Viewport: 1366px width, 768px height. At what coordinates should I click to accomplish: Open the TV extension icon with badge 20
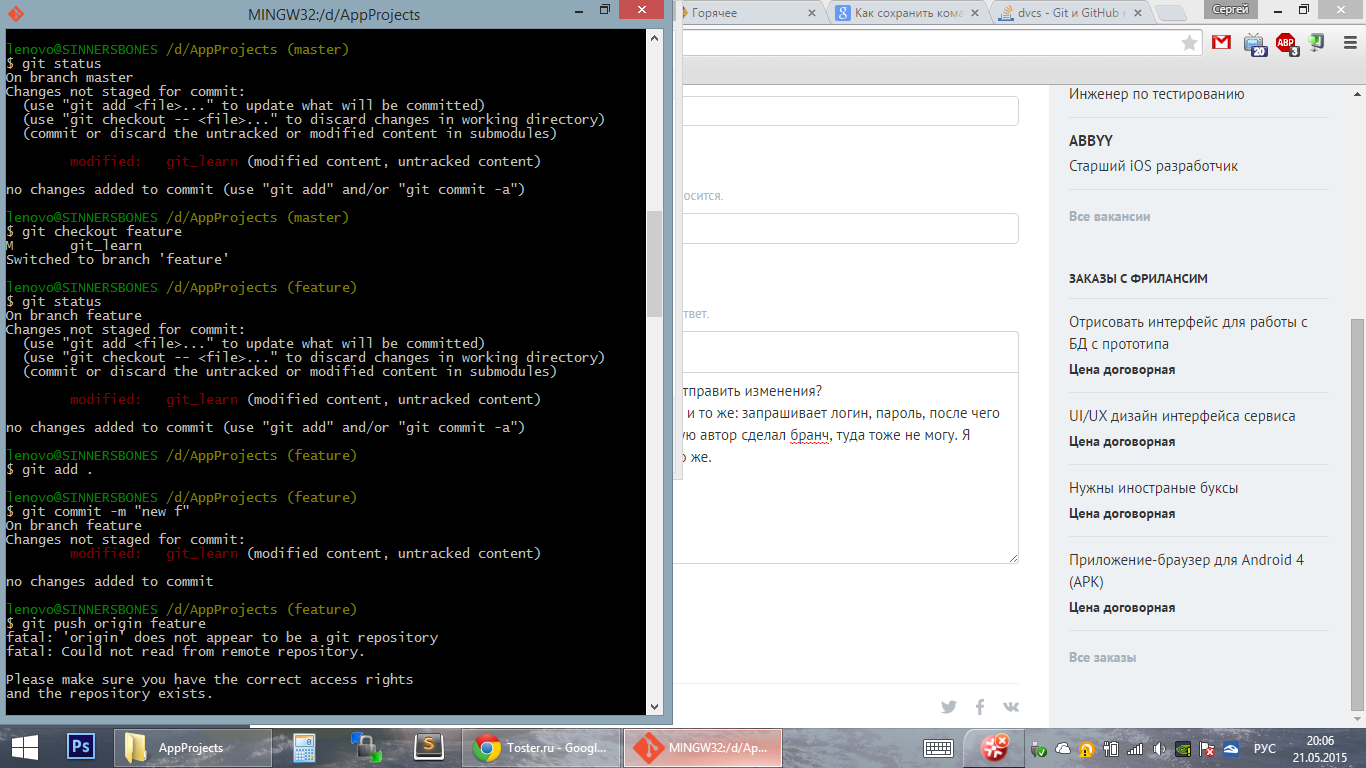click(1254, 43)
